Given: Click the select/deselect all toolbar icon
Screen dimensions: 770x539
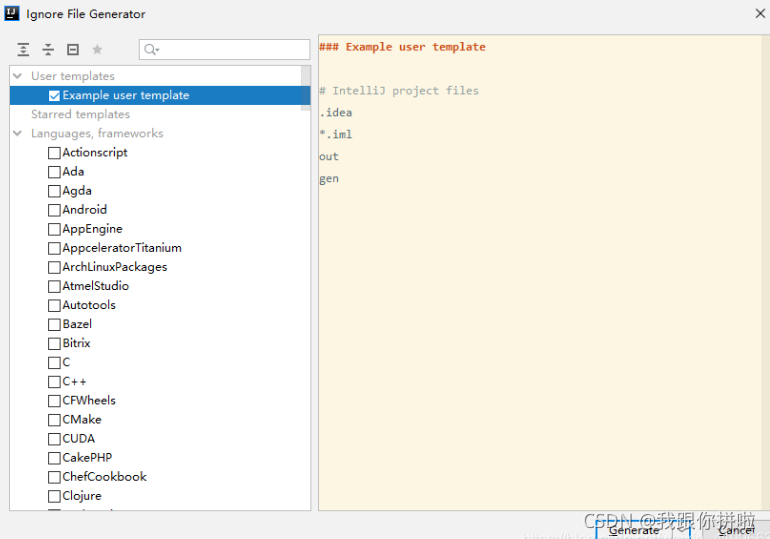Looking at the screenshot, I should pyautogui.click(x=73, y=50).
